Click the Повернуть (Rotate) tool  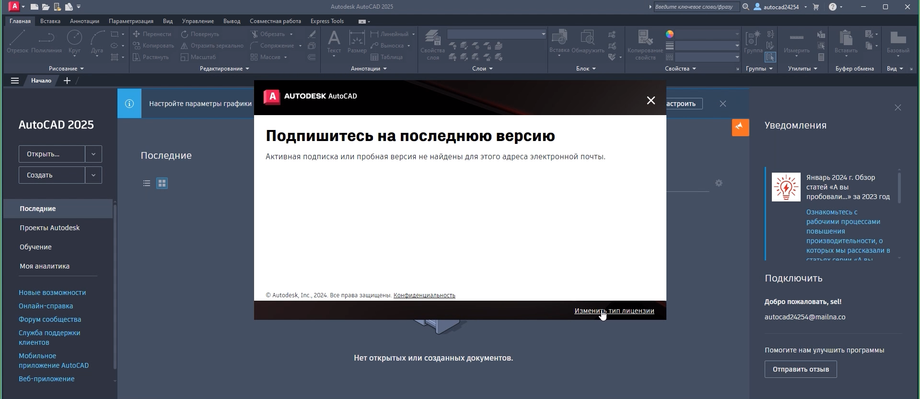(199, 34)
